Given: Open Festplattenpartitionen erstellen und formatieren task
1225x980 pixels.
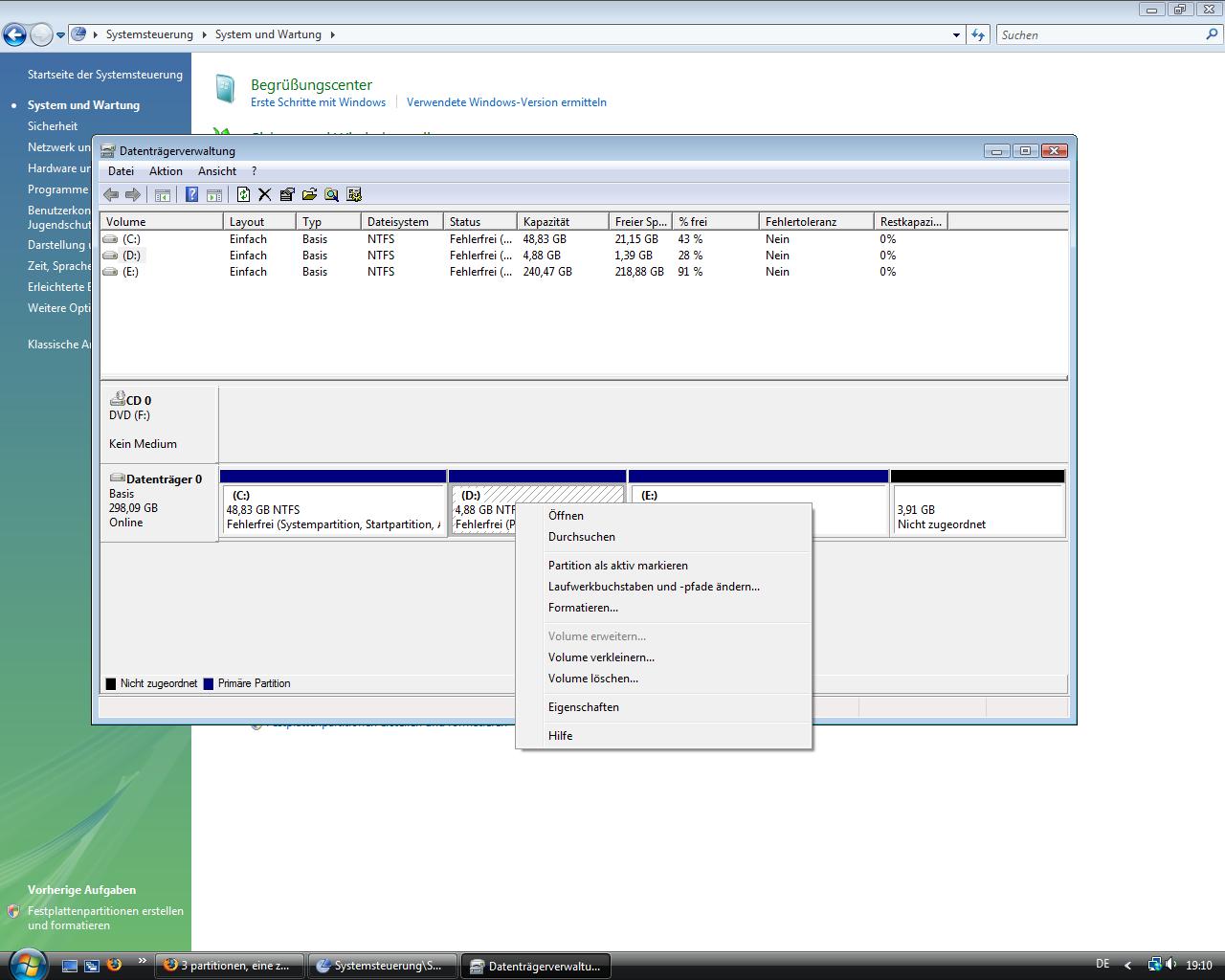Looking at the screenshot, I should pyautogui.click(x=105, y=918).
